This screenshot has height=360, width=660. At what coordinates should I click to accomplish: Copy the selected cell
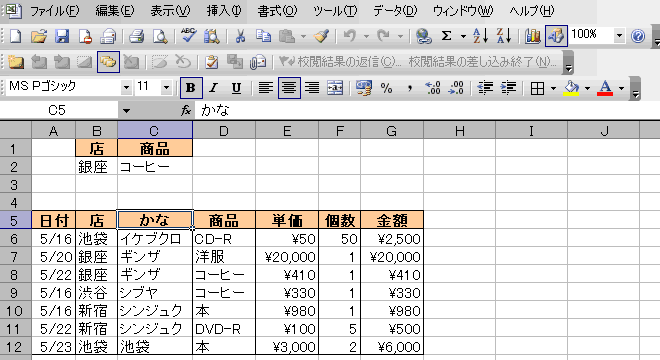[263, 36]
